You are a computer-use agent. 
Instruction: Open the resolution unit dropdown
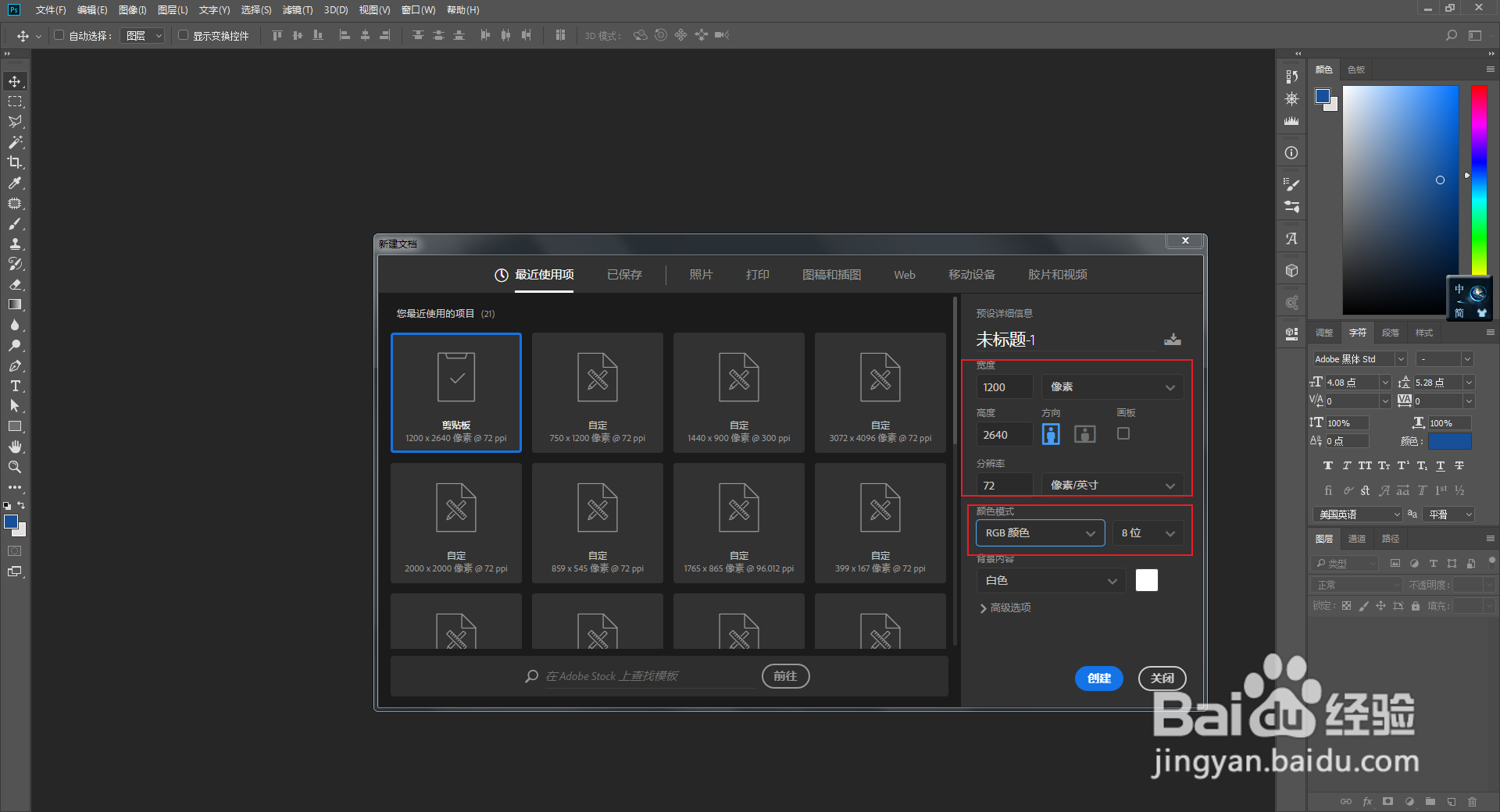(x=1112, y=485)
